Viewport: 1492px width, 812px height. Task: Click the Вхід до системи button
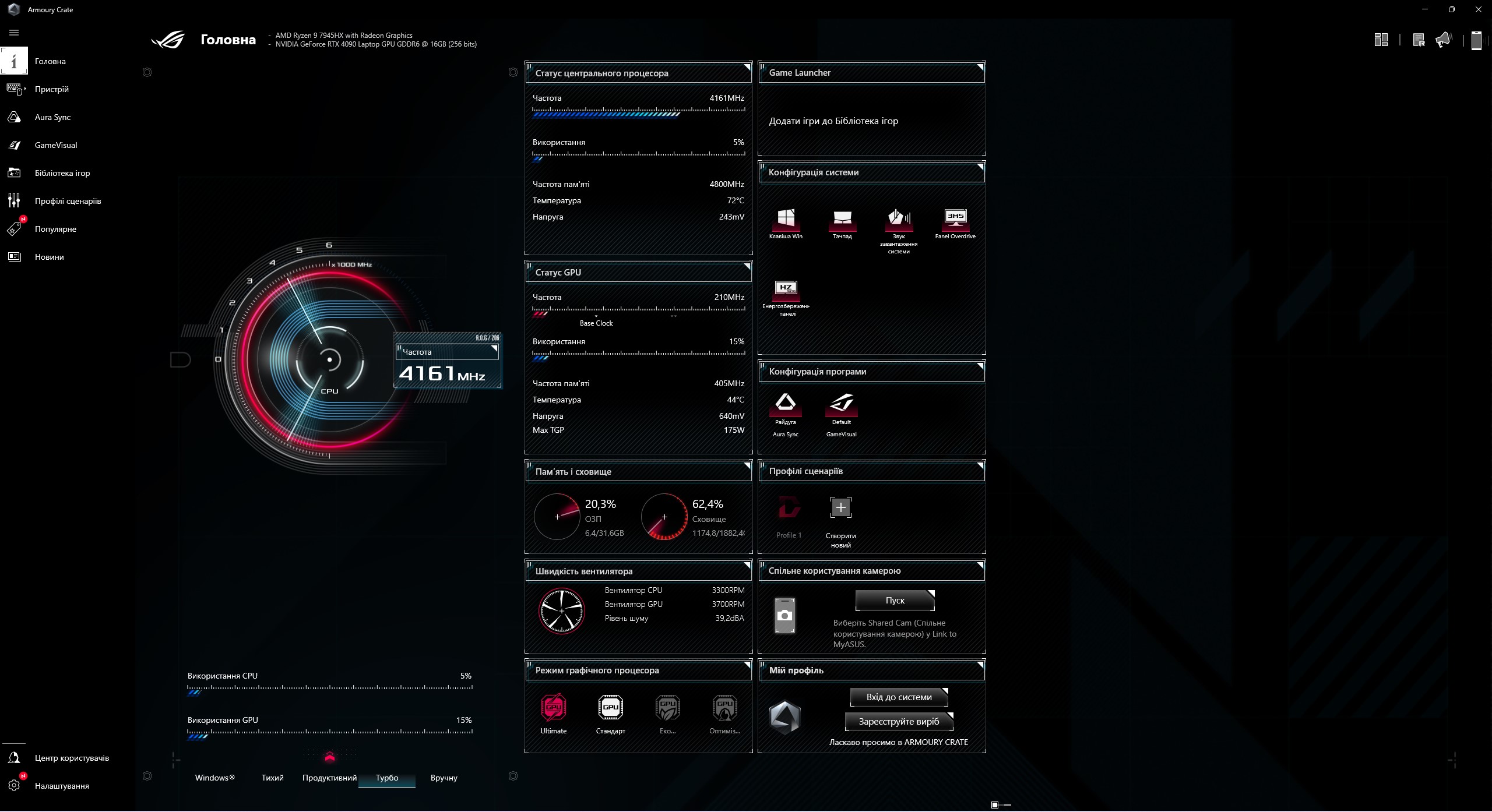click(899, 697)
